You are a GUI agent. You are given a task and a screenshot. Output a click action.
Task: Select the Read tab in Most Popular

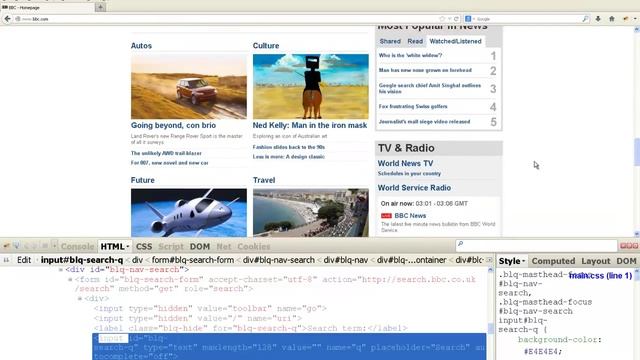point(415,41)
